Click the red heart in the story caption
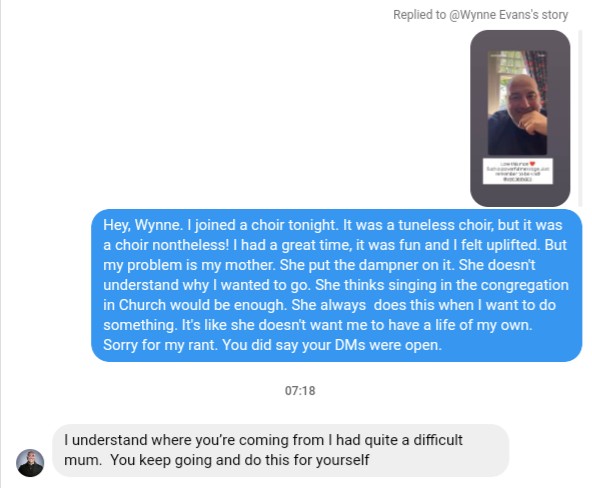Viewport: 592px width, 488px height. point(532,163)
